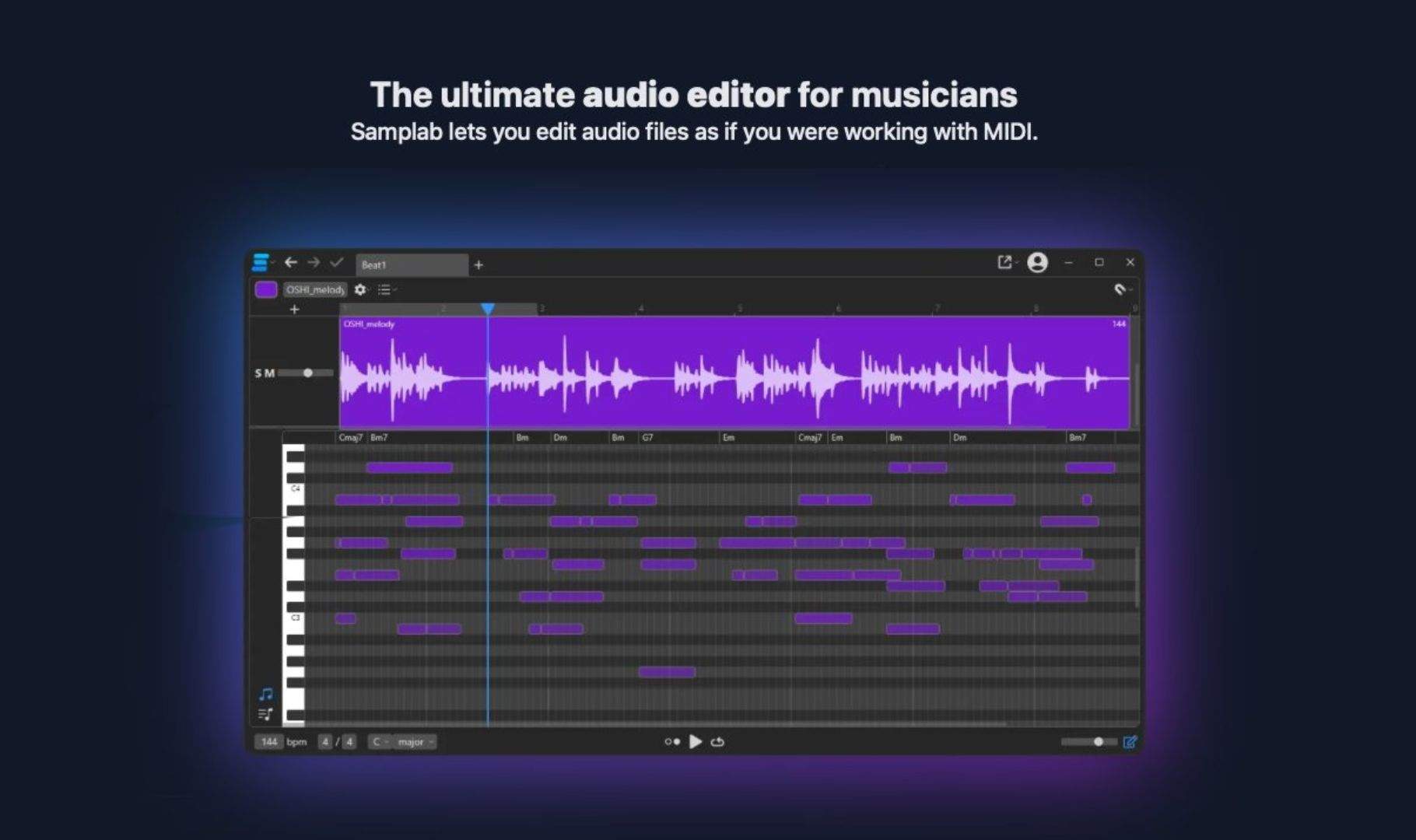Edit the OSHI_melody track name field
1416x840 pixels.
(x=314, y=289)
